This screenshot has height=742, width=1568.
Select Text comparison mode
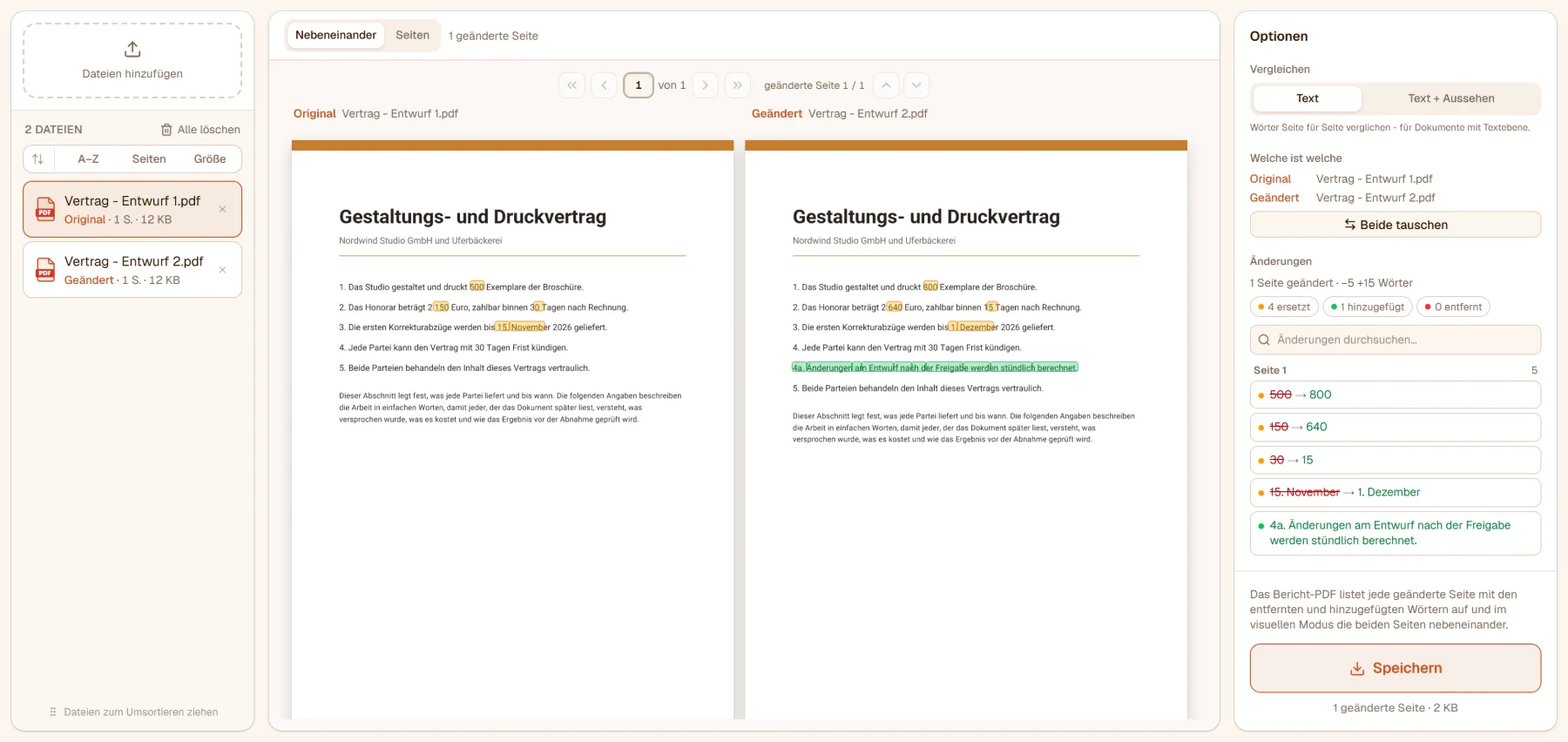pyautogui.click(x=1307, y=98)
